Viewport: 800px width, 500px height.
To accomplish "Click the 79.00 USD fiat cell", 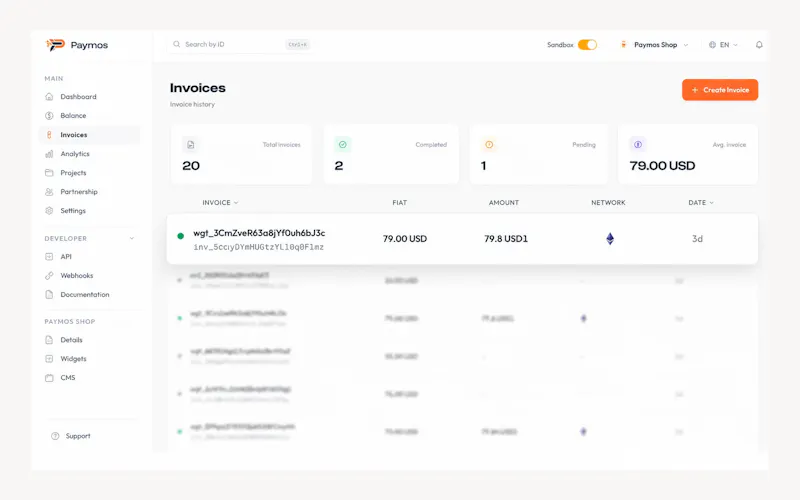I will click(405, 239).
